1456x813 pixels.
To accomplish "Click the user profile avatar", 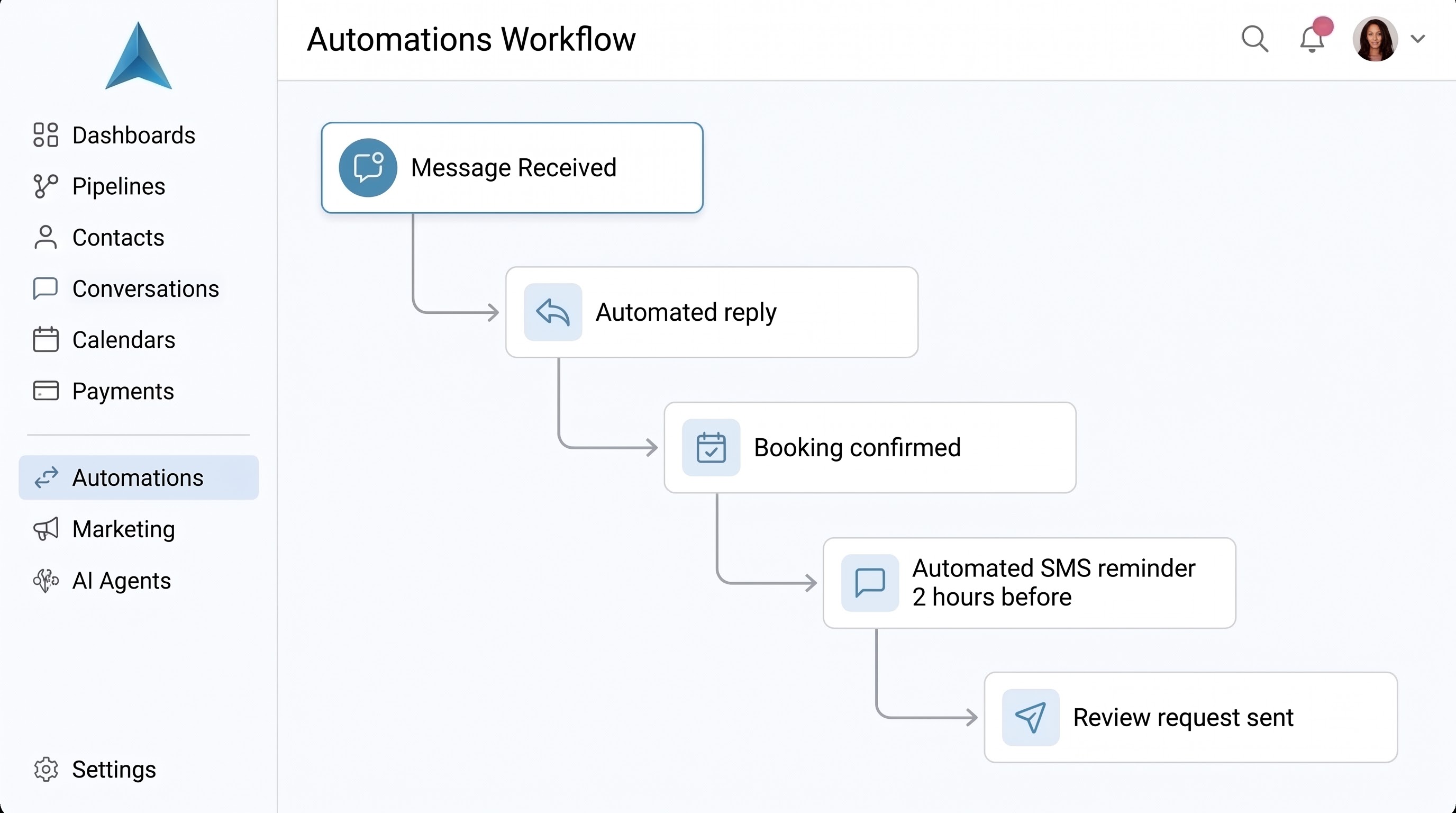I will click(1375, 39).
